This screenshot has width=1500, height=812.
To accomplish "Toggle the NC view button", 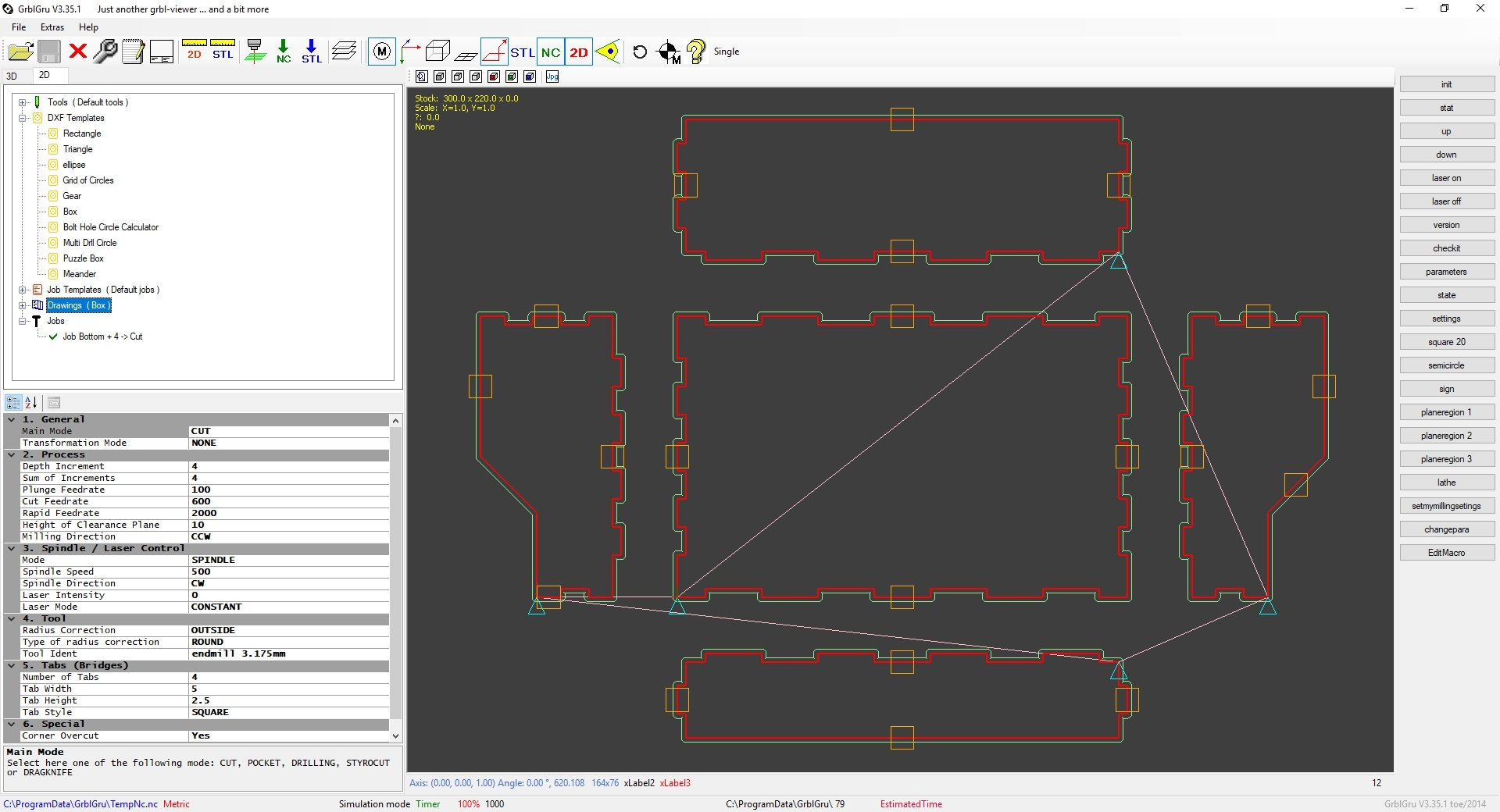I will (x=551, y=52).
